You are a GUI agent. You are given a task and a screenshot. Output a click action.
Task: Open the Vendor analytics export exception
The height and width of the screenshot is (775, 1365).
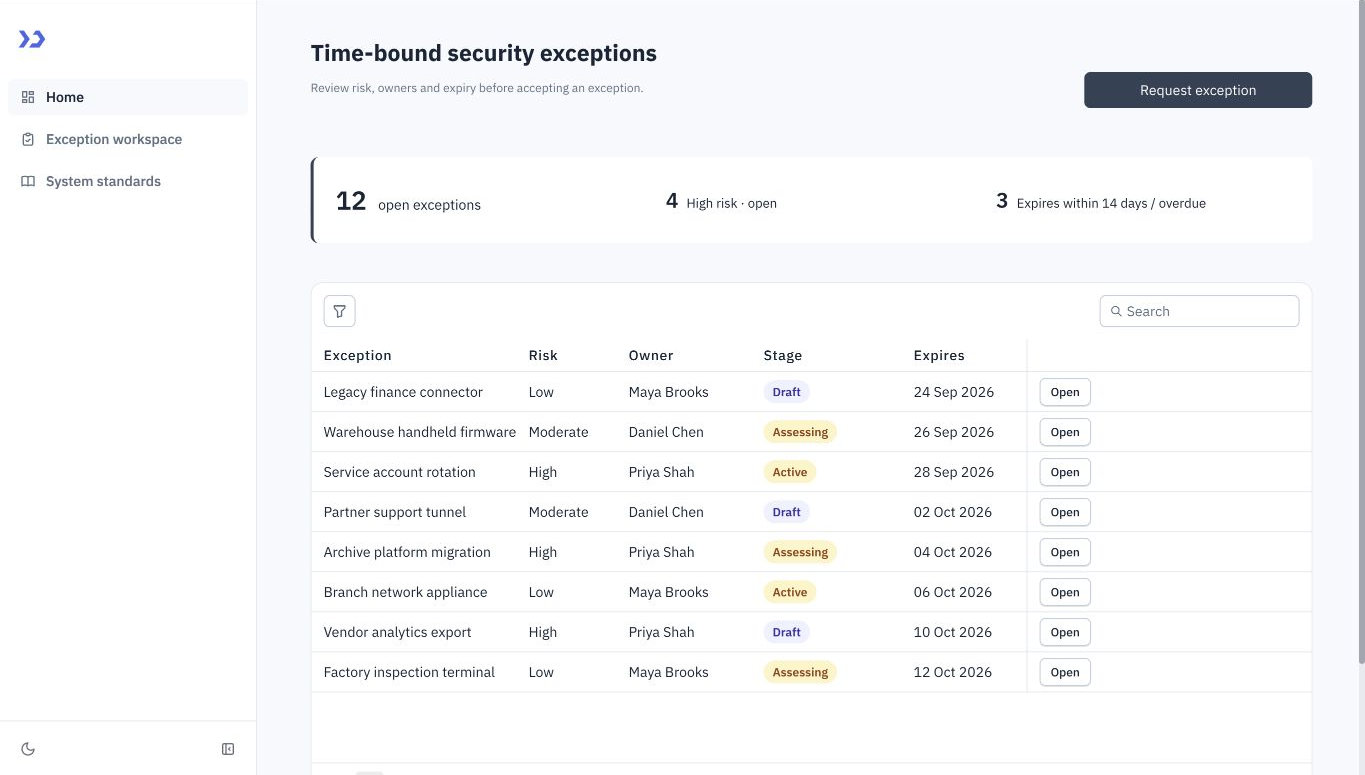point(1065,632)
